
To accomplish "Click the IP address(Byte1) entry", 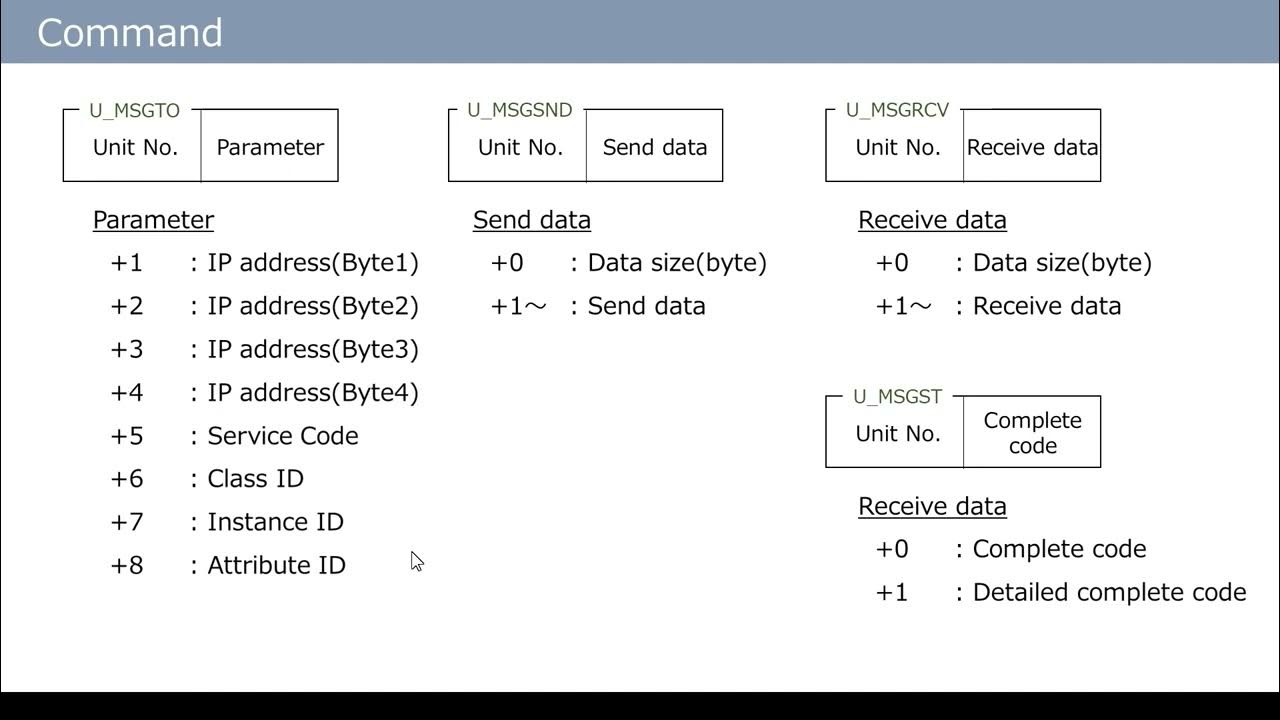I will click(312, 263).
